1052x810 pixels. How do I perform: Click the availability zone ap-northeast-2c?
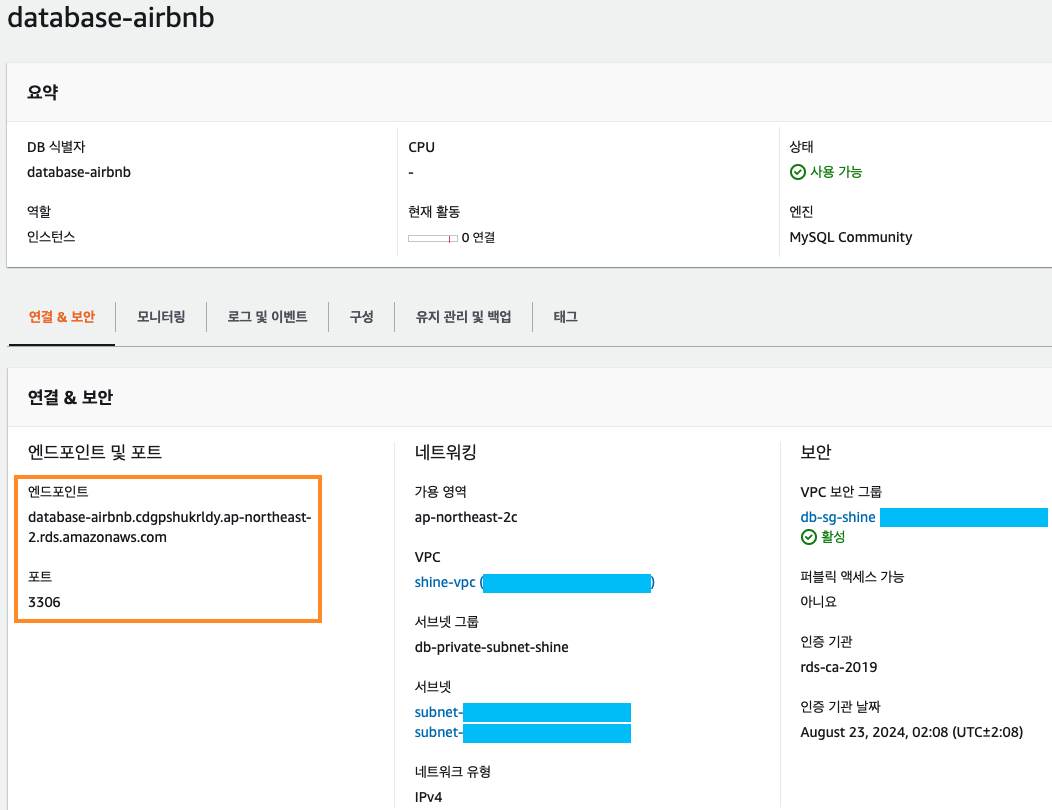pyautogui.click(x=466, y=517)
